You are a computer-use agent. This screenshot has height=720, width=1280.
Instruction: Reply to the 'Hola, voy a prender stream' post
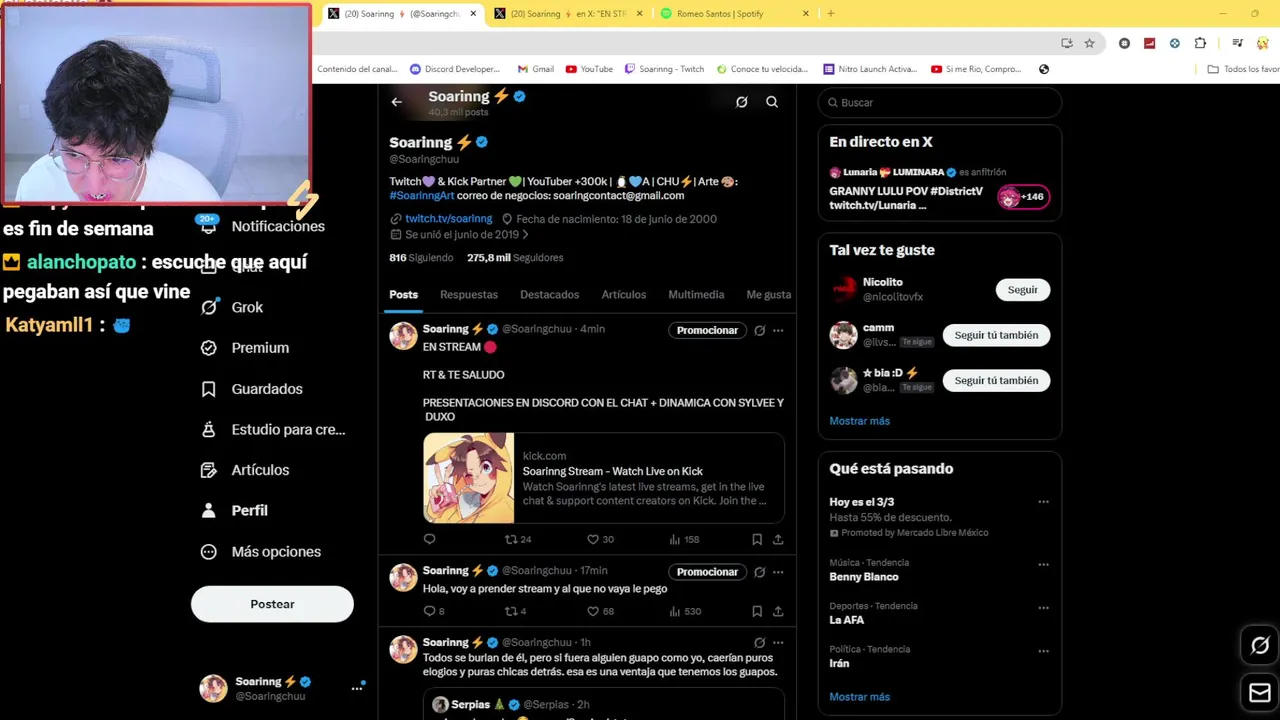(x=434, y=611)
